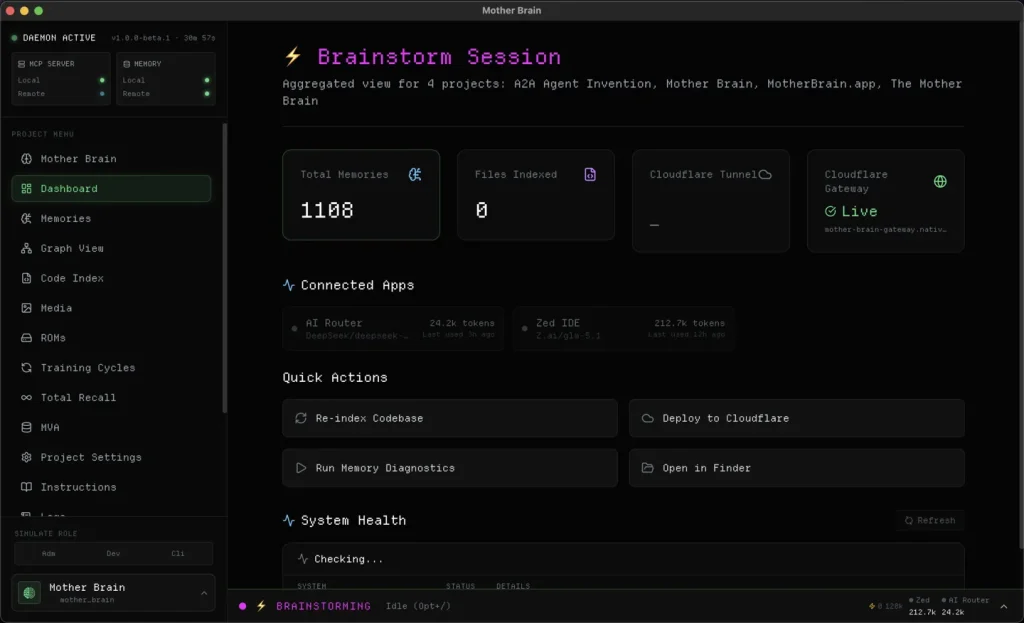Click the AI Router connected app card

pos(393,328)
